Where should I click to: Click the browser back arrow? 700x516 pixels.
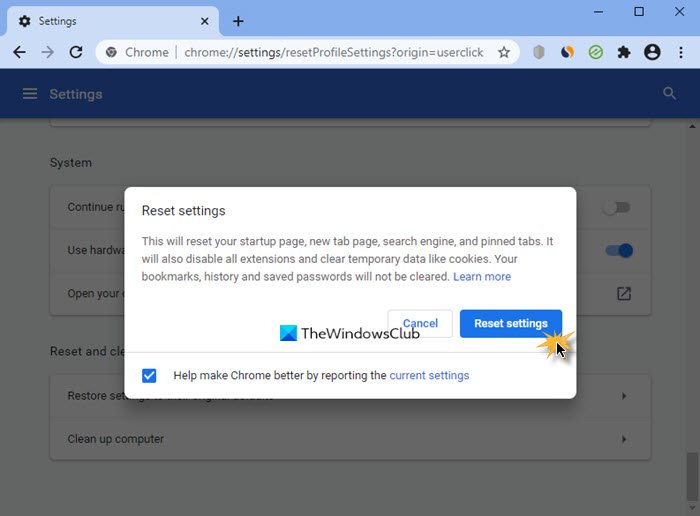click(19, 52)
